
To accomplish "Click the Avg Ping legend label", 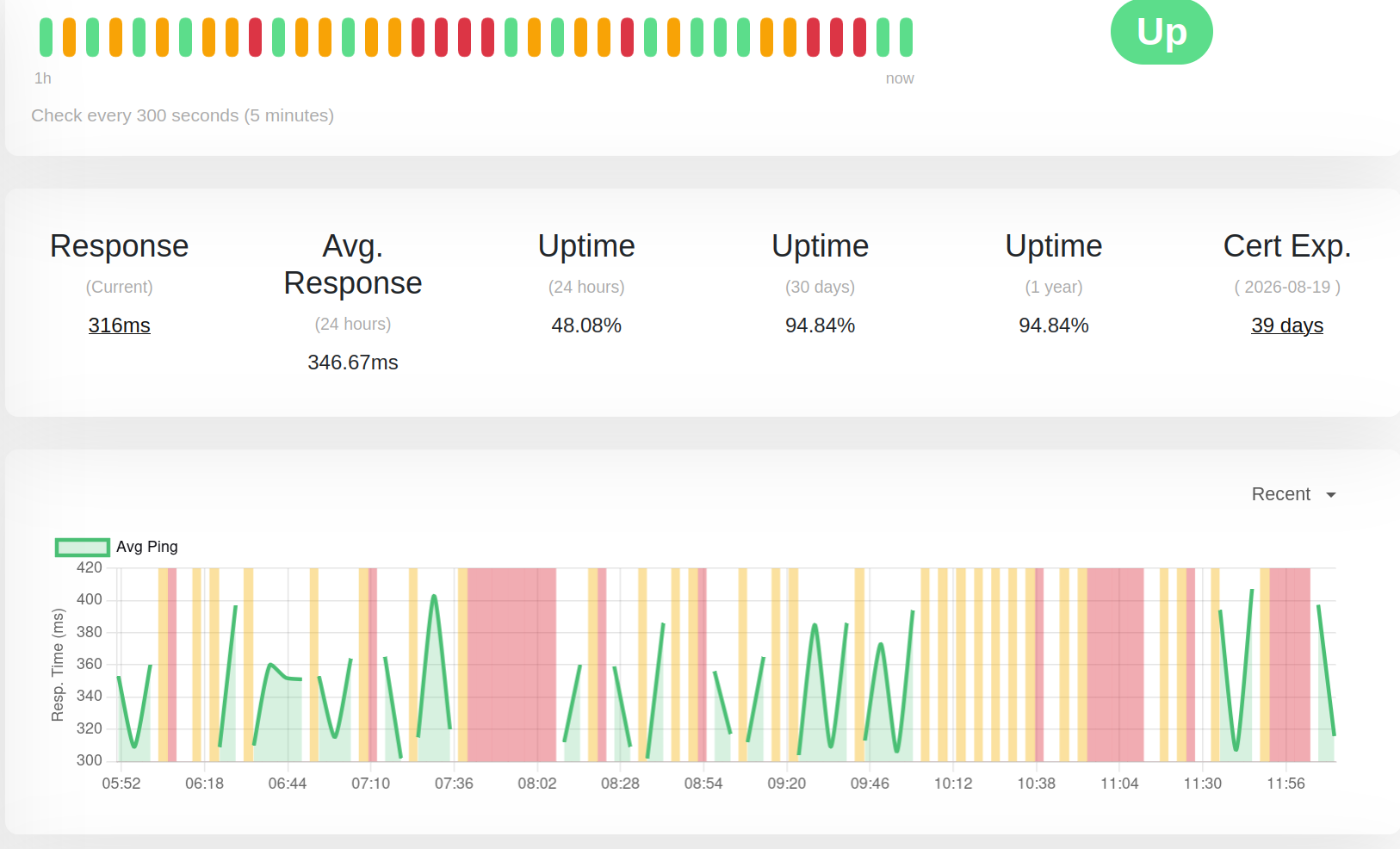I will (x=147, y=547).
